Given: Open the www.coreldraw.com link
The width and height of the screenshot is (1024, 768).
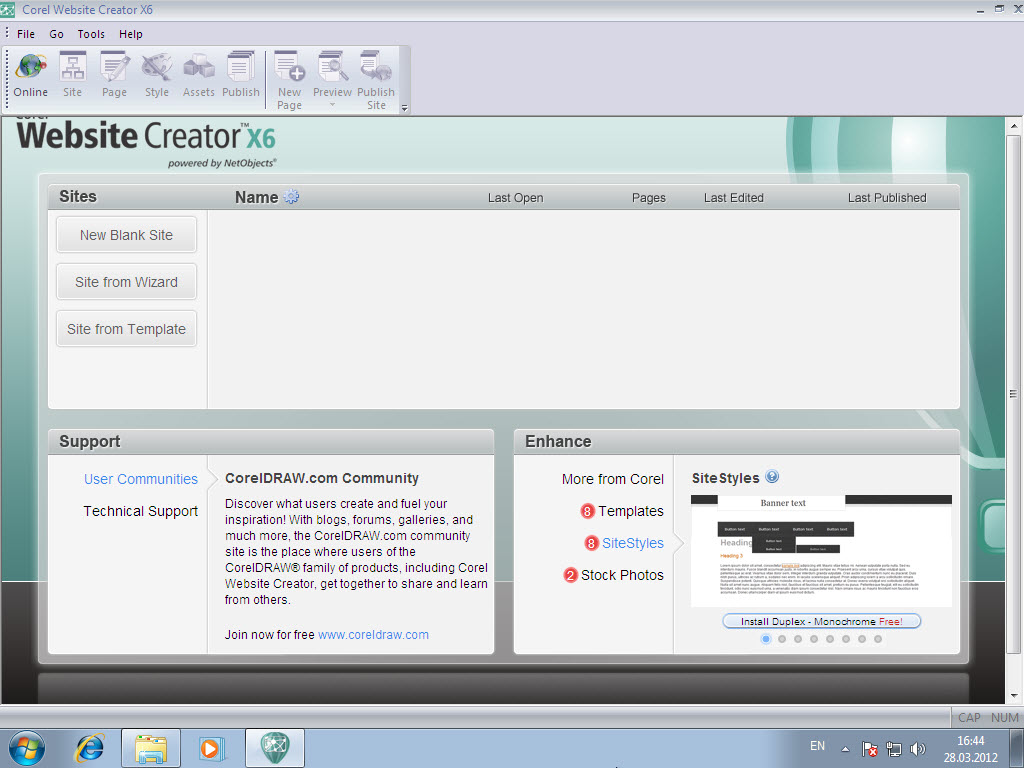Looking at the screenshot, I should (x=373, y=634).
